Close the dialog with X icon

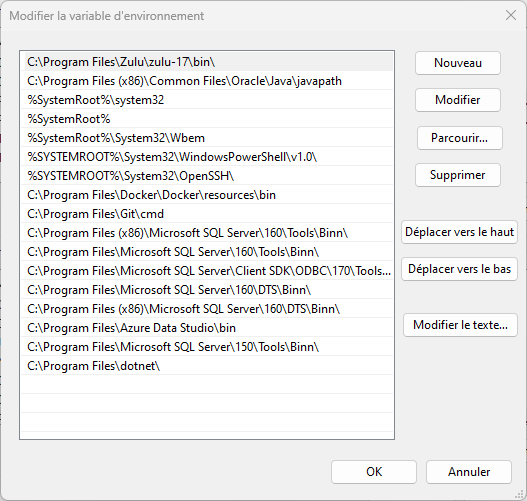(x=511, y=15)
